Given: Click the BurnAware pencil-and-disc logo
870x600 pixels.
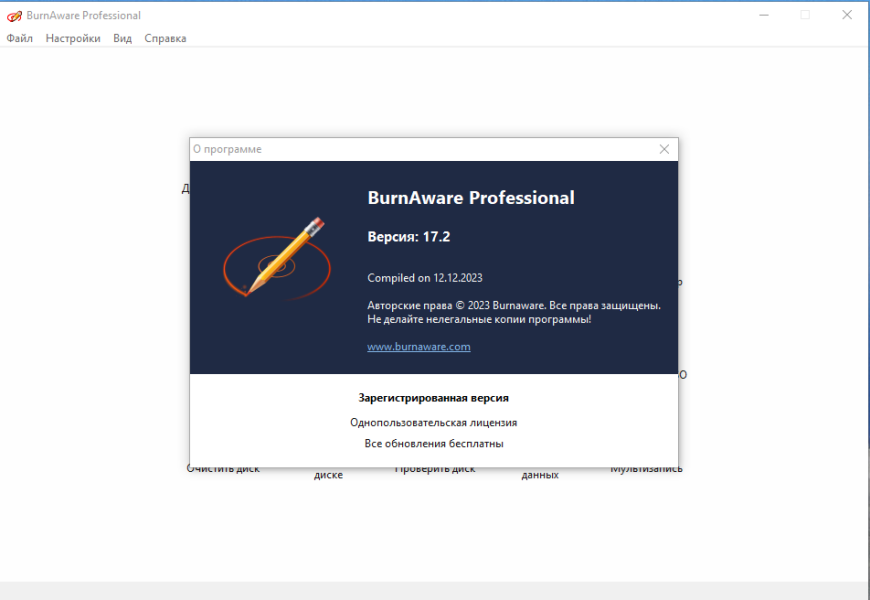Looking at the screenshot, I should click(x=277, y=258).
